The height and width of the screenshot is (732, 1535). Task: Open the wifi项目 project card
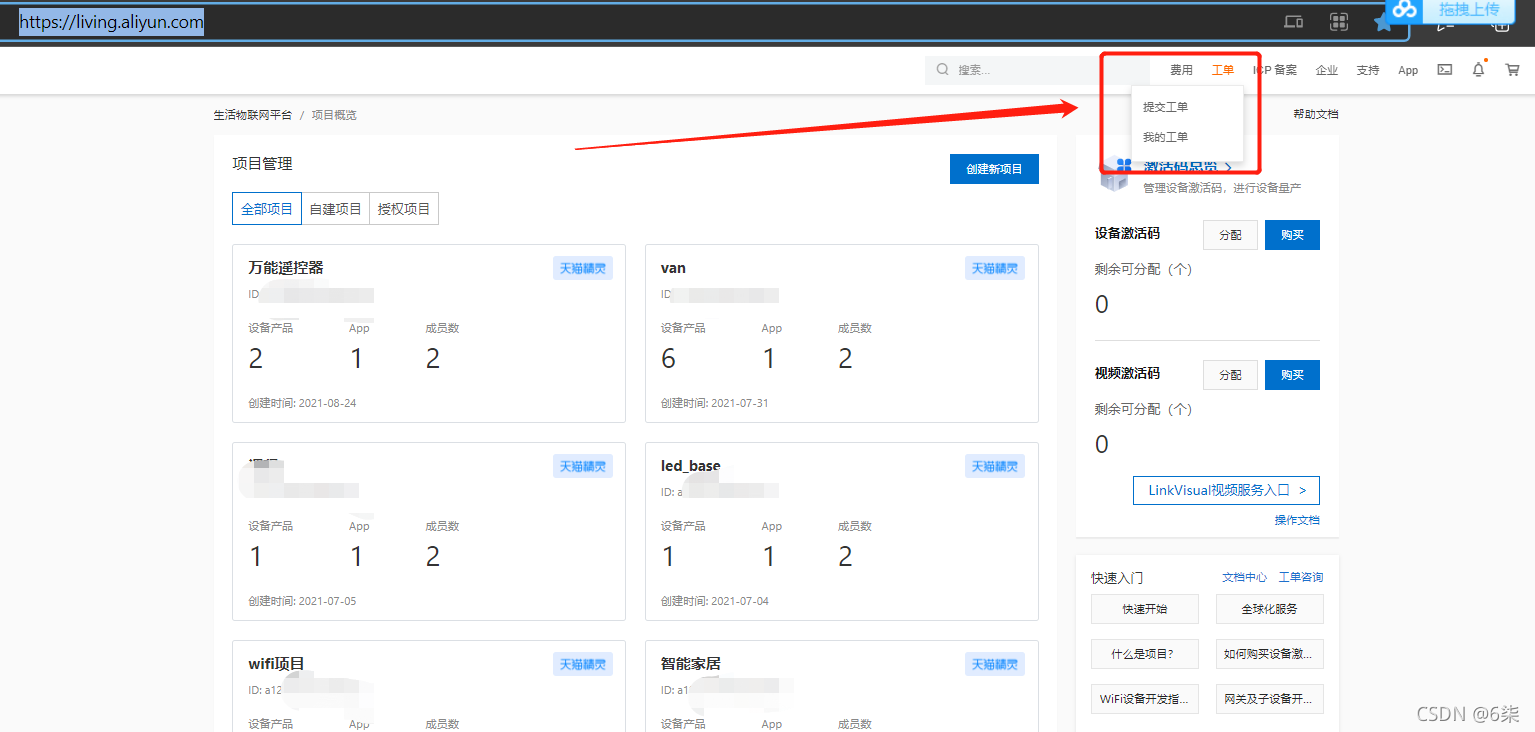(429, 686)
